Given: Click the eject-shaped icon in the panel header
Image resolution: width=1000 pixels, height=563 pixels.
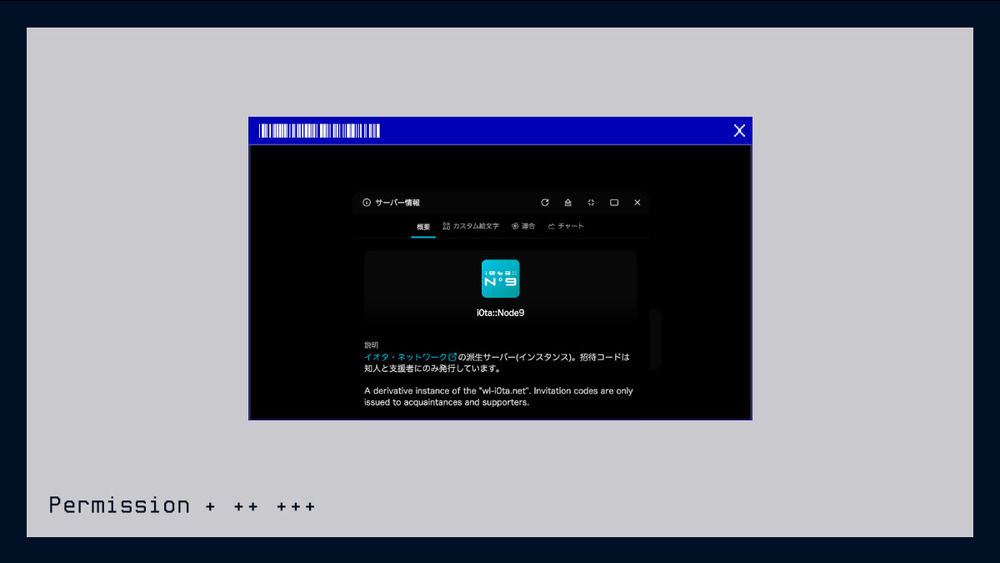Looking at the screenshot, I should pyautogui.click(x=568, y=202).
